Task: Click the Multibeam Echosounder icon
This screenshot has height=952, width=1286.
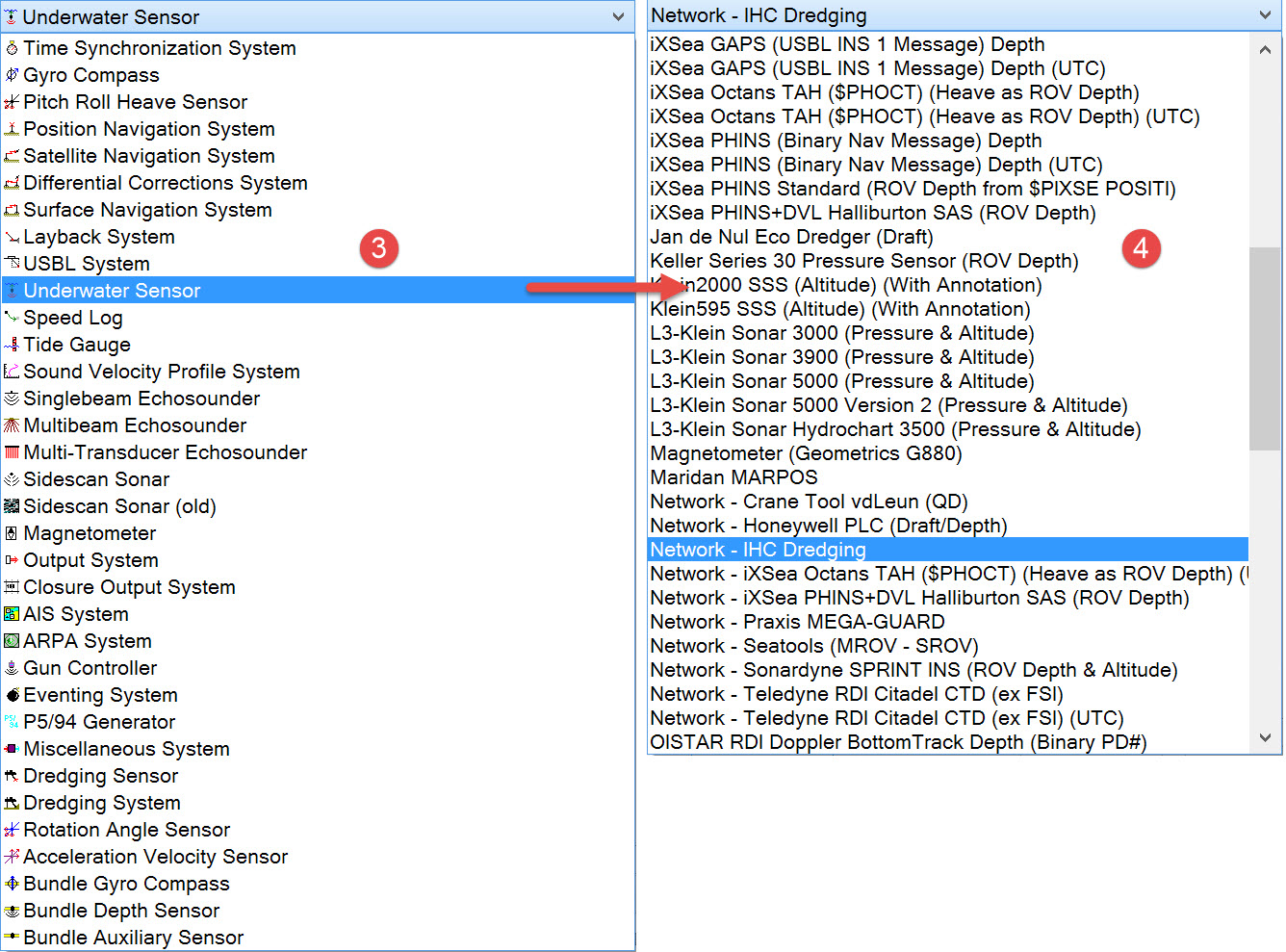Action: click(12, 425)
